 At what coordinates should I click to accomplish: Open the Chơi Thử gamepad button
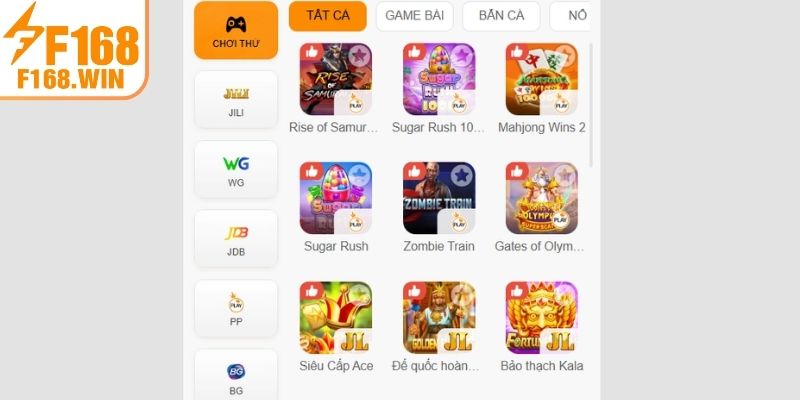(236, 31)
